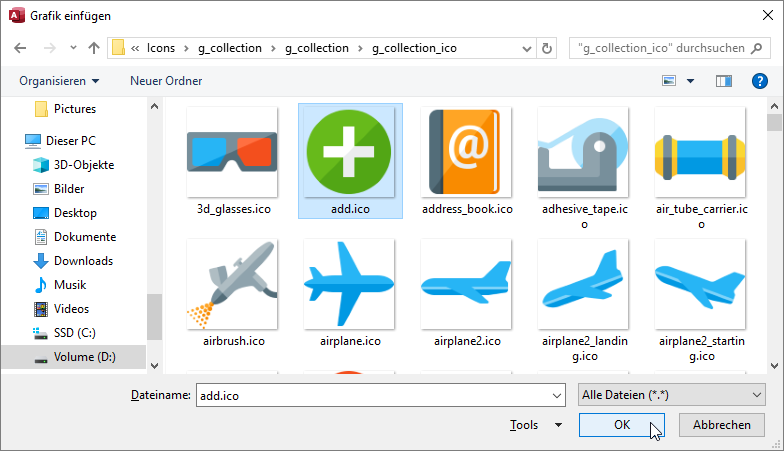Image resolution: width=784 pixels, height=451 pixels.
Task: Select the airplane2_landing.ico icon
Action: pos(583,284)
